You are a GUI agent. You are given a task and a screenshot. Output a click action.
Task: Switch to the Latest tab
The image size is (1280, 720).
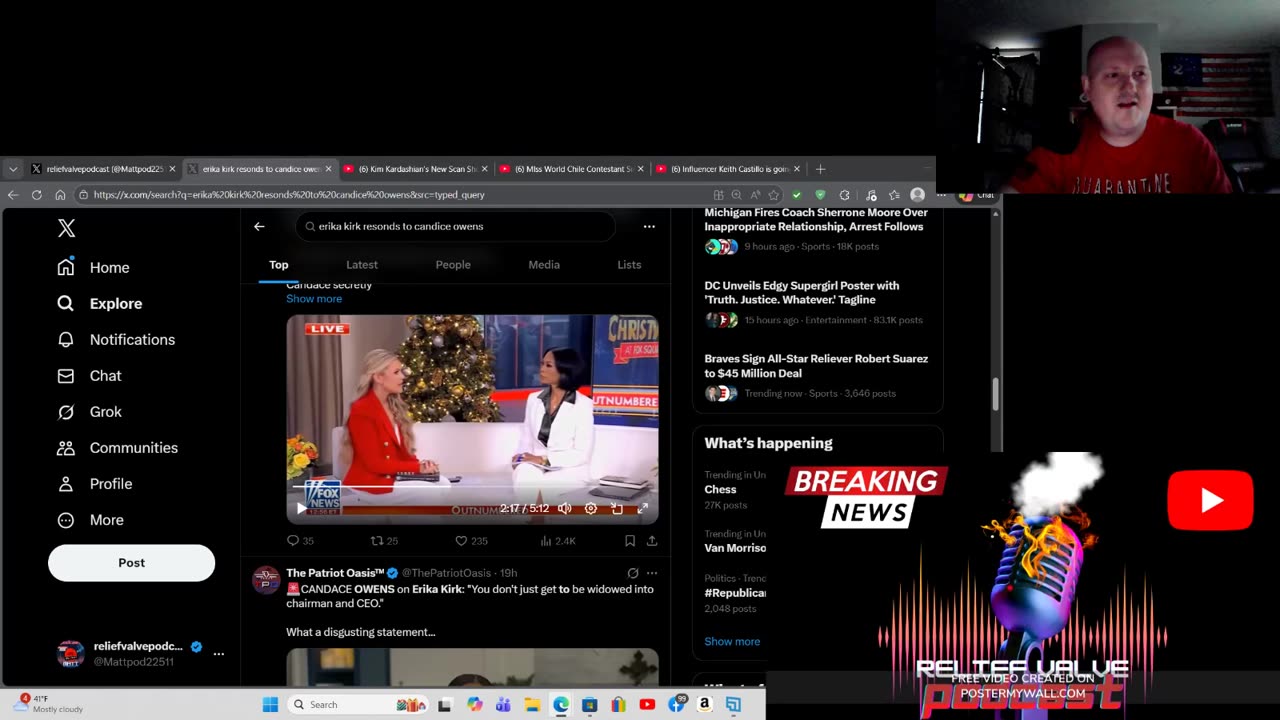point(362,265)
